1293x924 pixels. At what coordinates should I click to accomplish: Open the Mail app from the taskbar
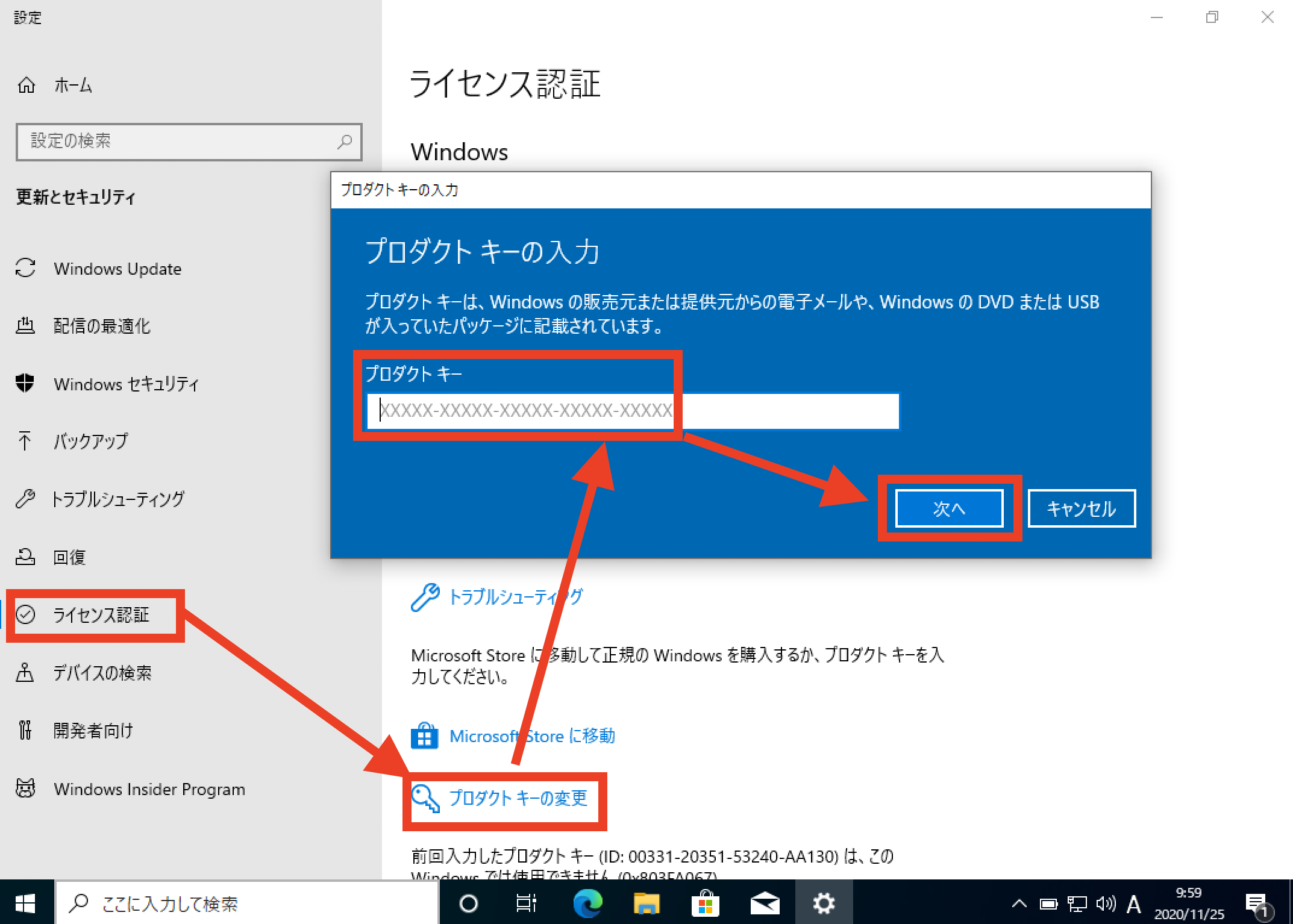[x=765, y=903]
